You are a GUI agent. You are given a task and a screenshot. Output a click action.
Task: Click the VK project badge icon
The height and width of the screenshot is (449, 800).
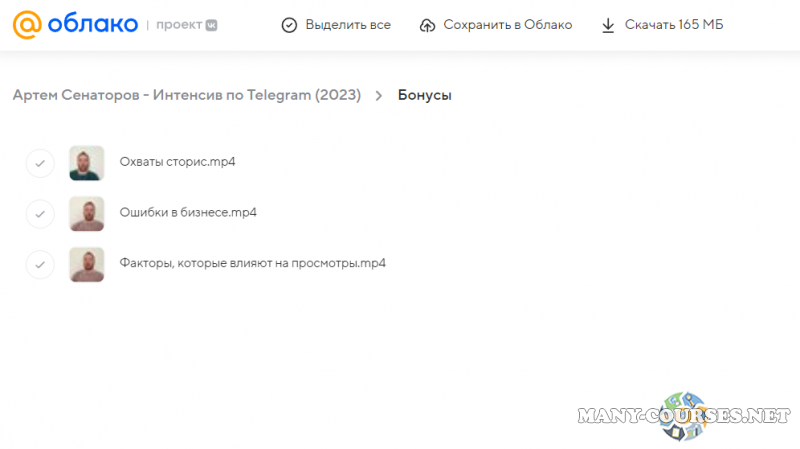coord(211,25)
